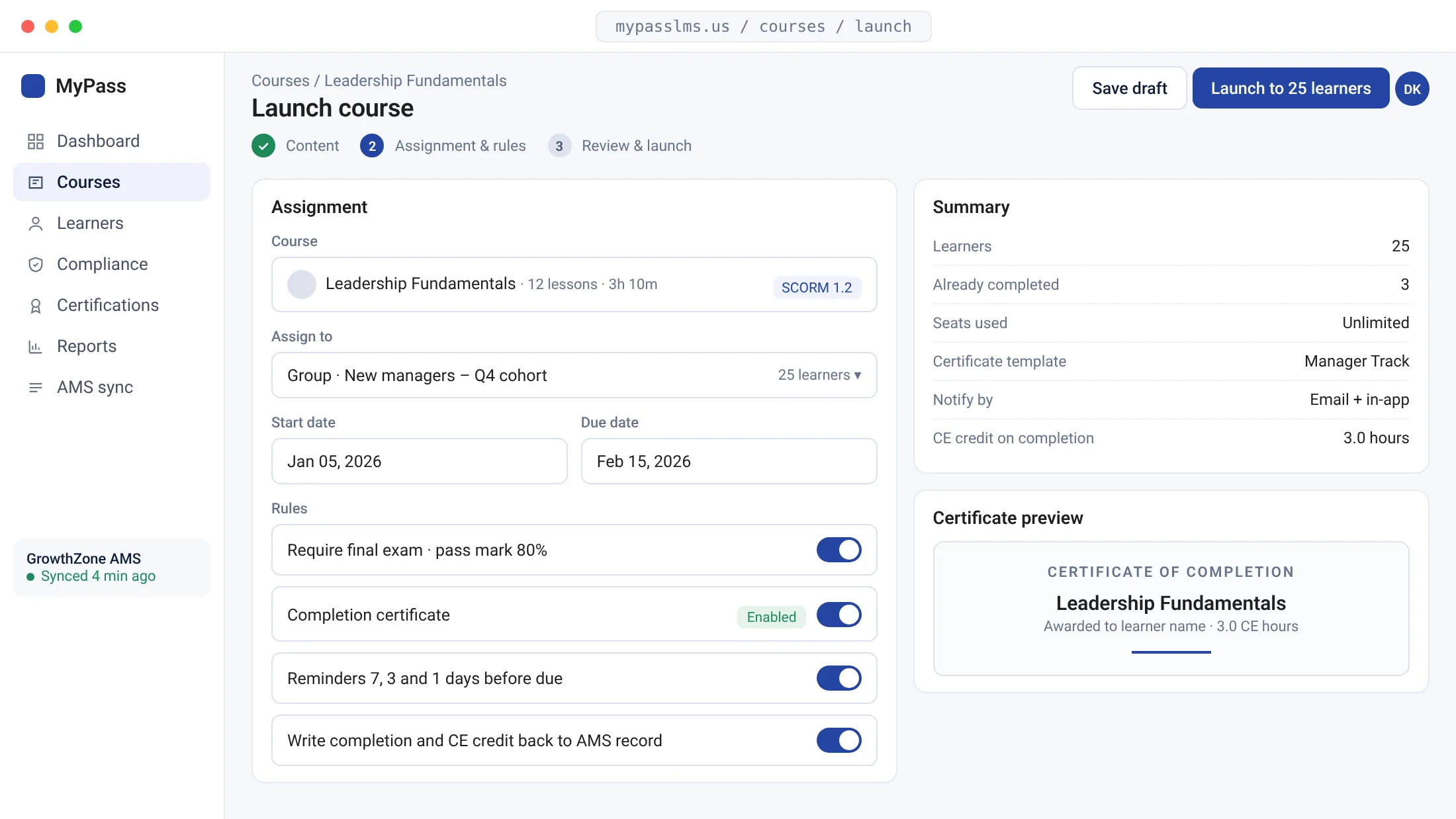This screenshot has height=819, width=1456.
Task: Click the certificate preview card
Action: point(1171,609)
